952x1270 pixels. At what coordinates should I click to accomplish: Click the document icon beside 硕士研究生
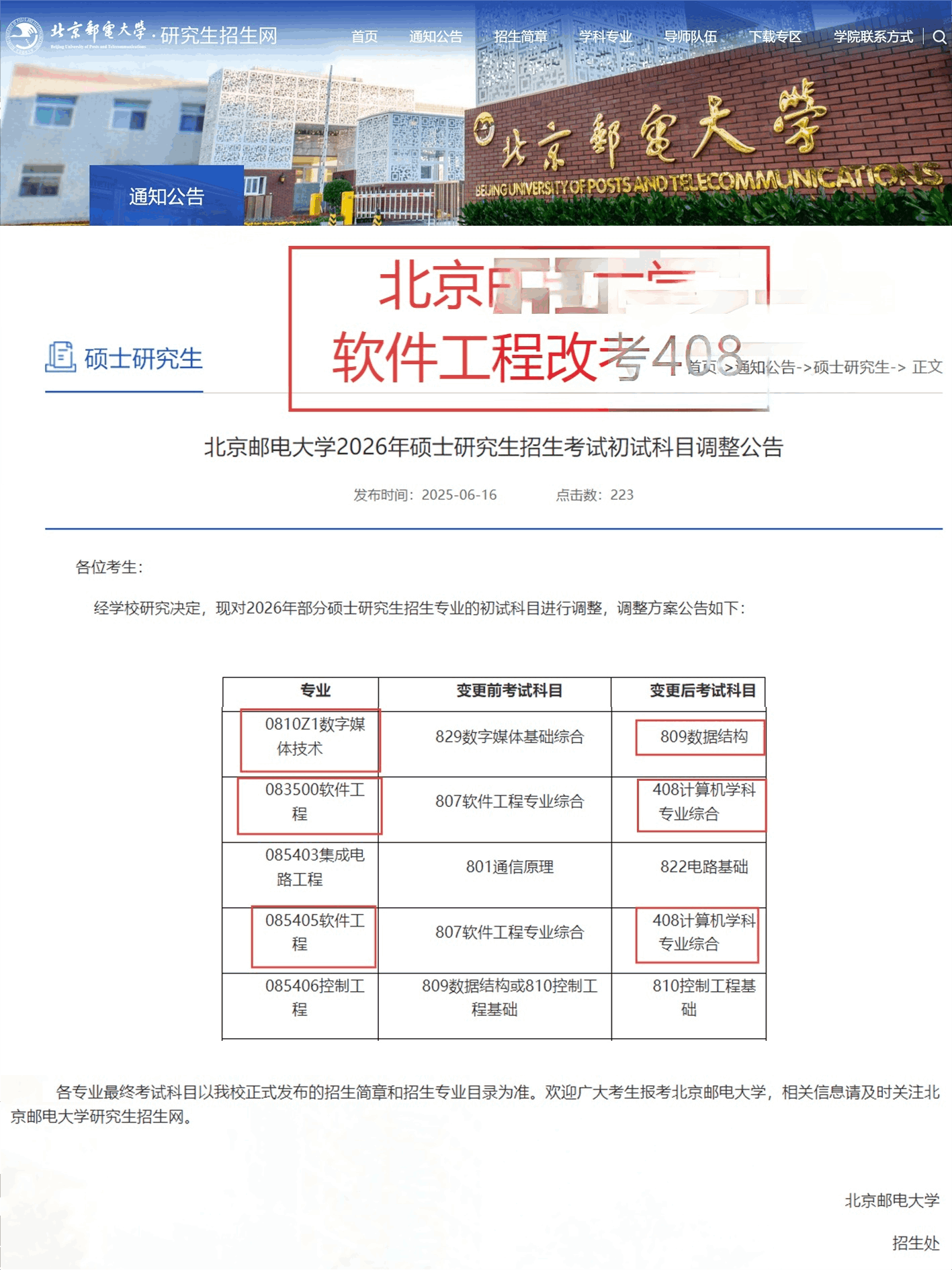point(60,357)
